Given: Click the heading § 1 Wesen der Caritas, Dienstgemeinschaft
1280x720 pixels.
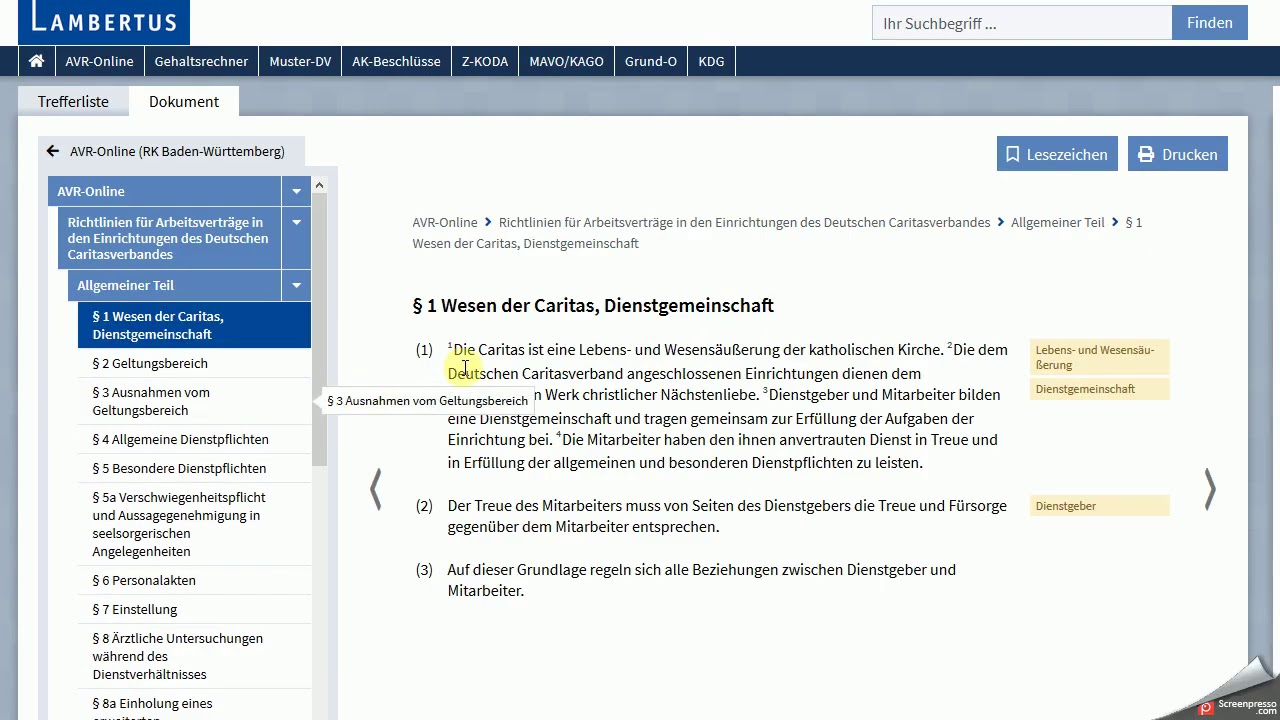Looking at the screenshot, I should pyautogui.click(x=593, y=306).
